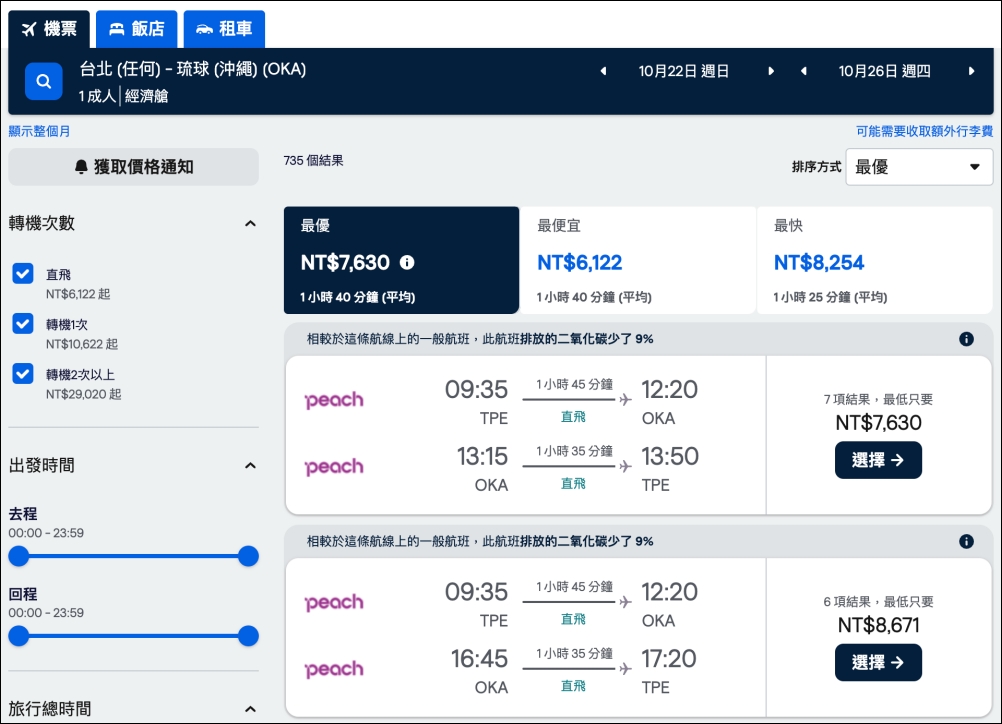
Task: Uncheck the 轉機1次 one-stop checkbox
Action: (x=23, y=323)
